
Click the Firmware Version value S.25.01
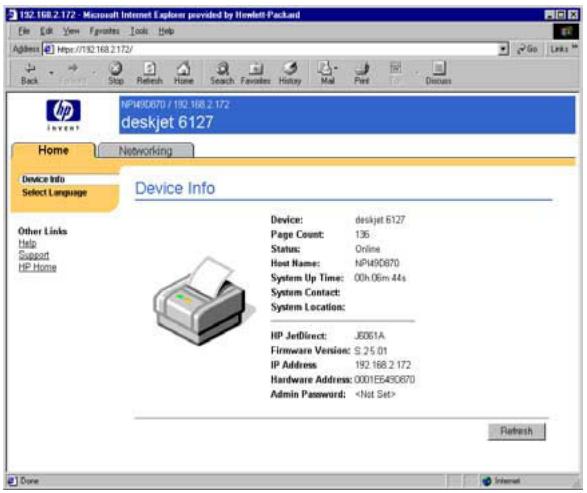click(370, 351)
